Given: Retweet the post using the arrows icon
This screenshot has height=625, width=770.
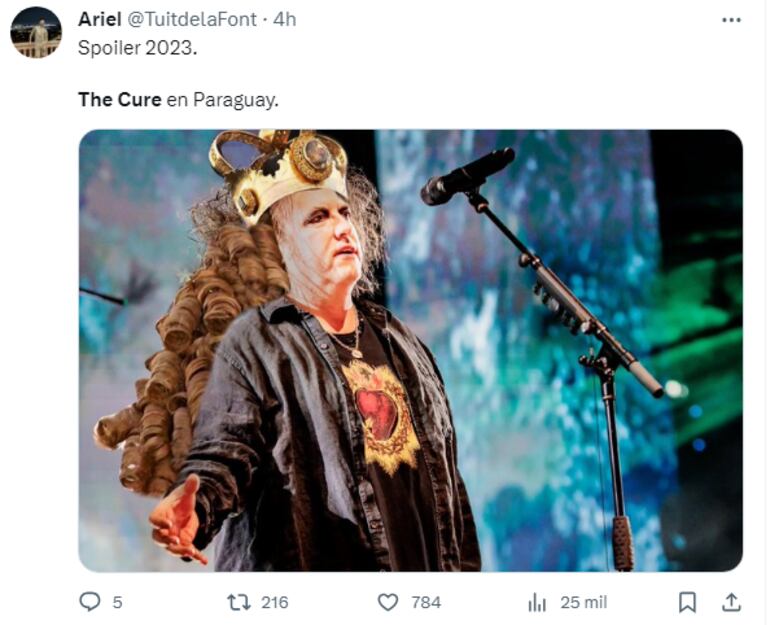Looking at the screenshot, I should pyautogui.click(x=238, y=602).
